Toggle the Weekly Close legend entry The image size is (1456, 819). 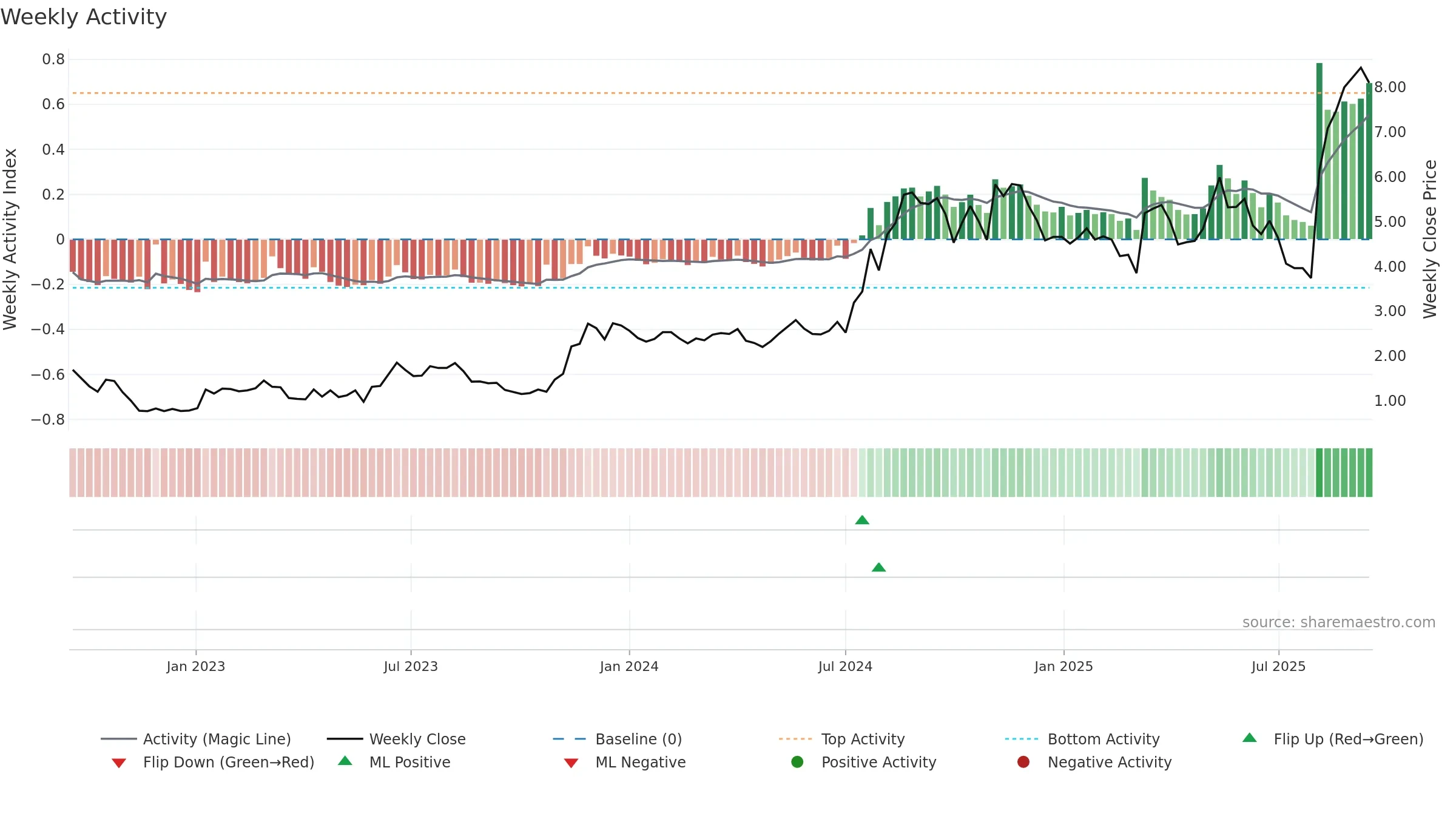point(396,739)
